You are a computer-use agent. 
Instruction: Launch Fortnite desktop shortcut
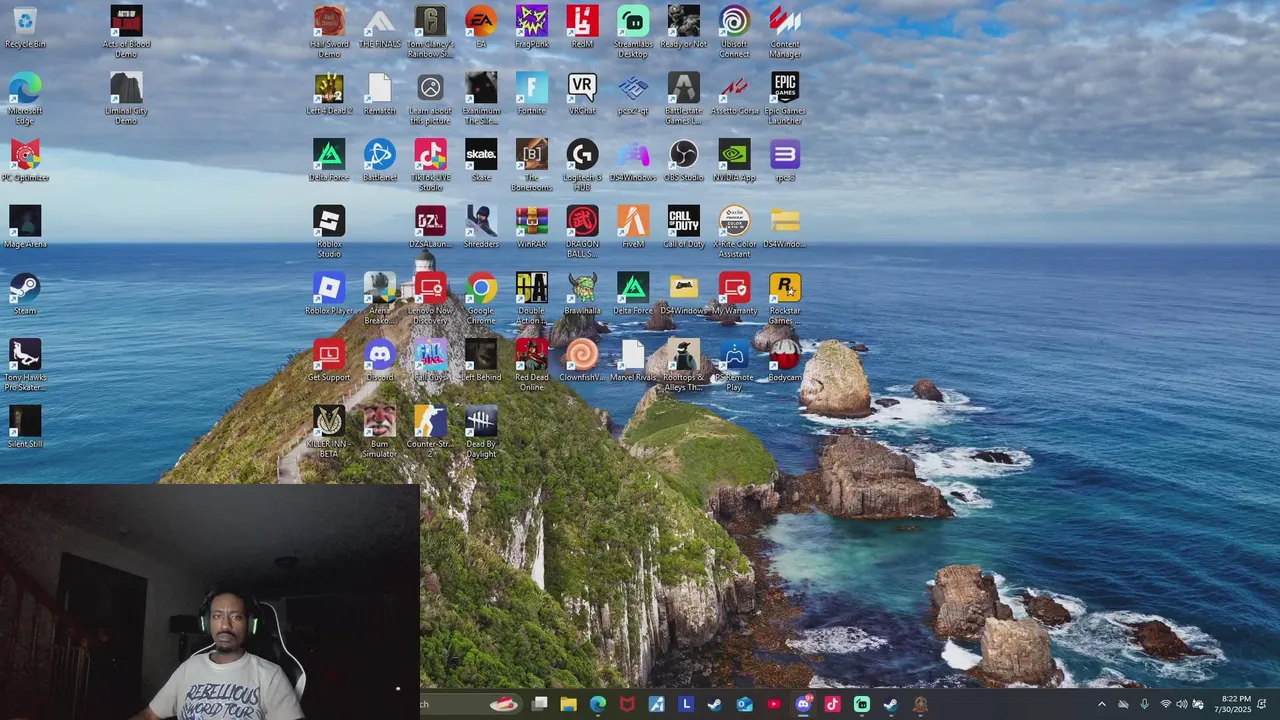pyautogui.click(x=532, y=94)
